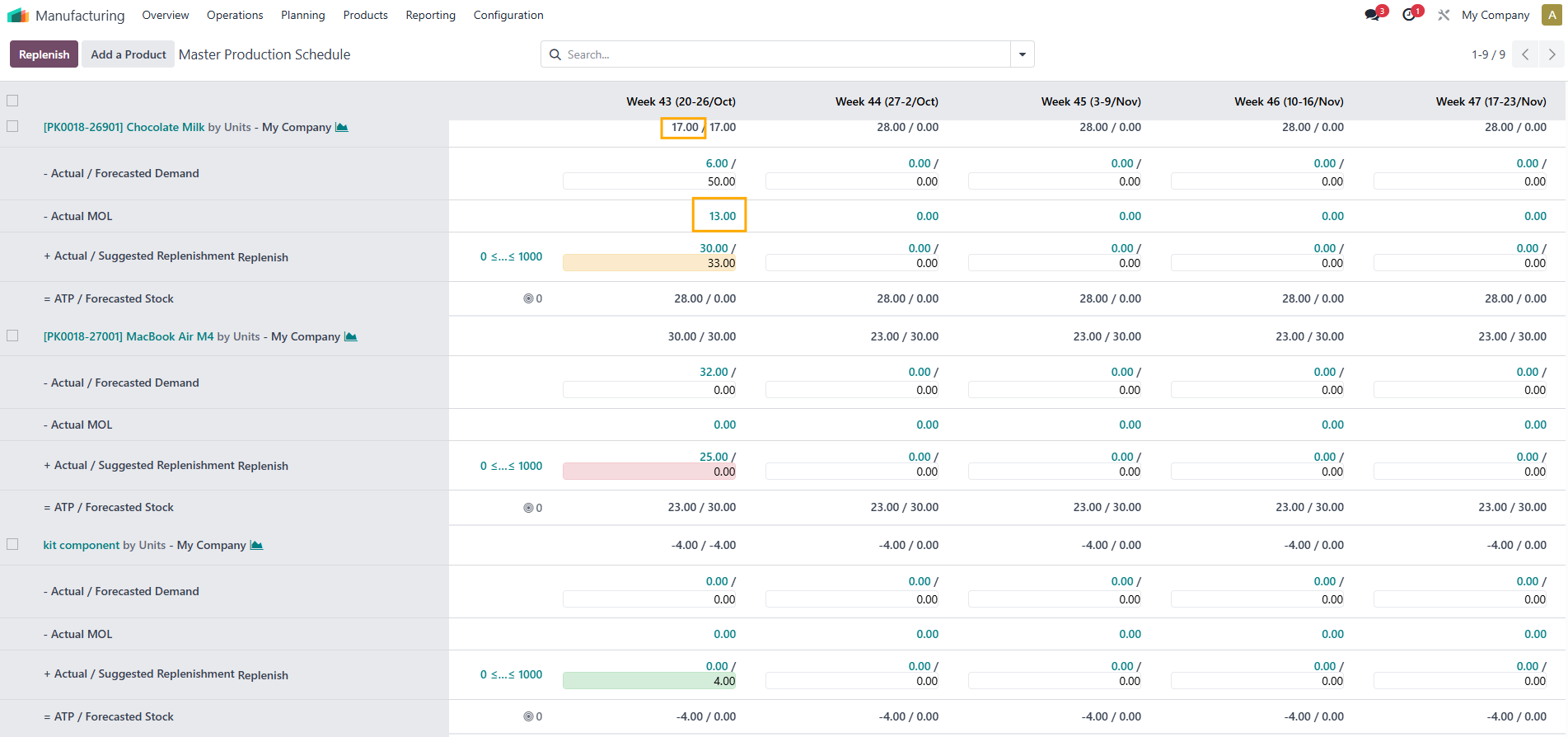Click the orange suggested replenishment field 33.00
The height and width of the screenshot is (737, 1568).
(x=649, y=264)
